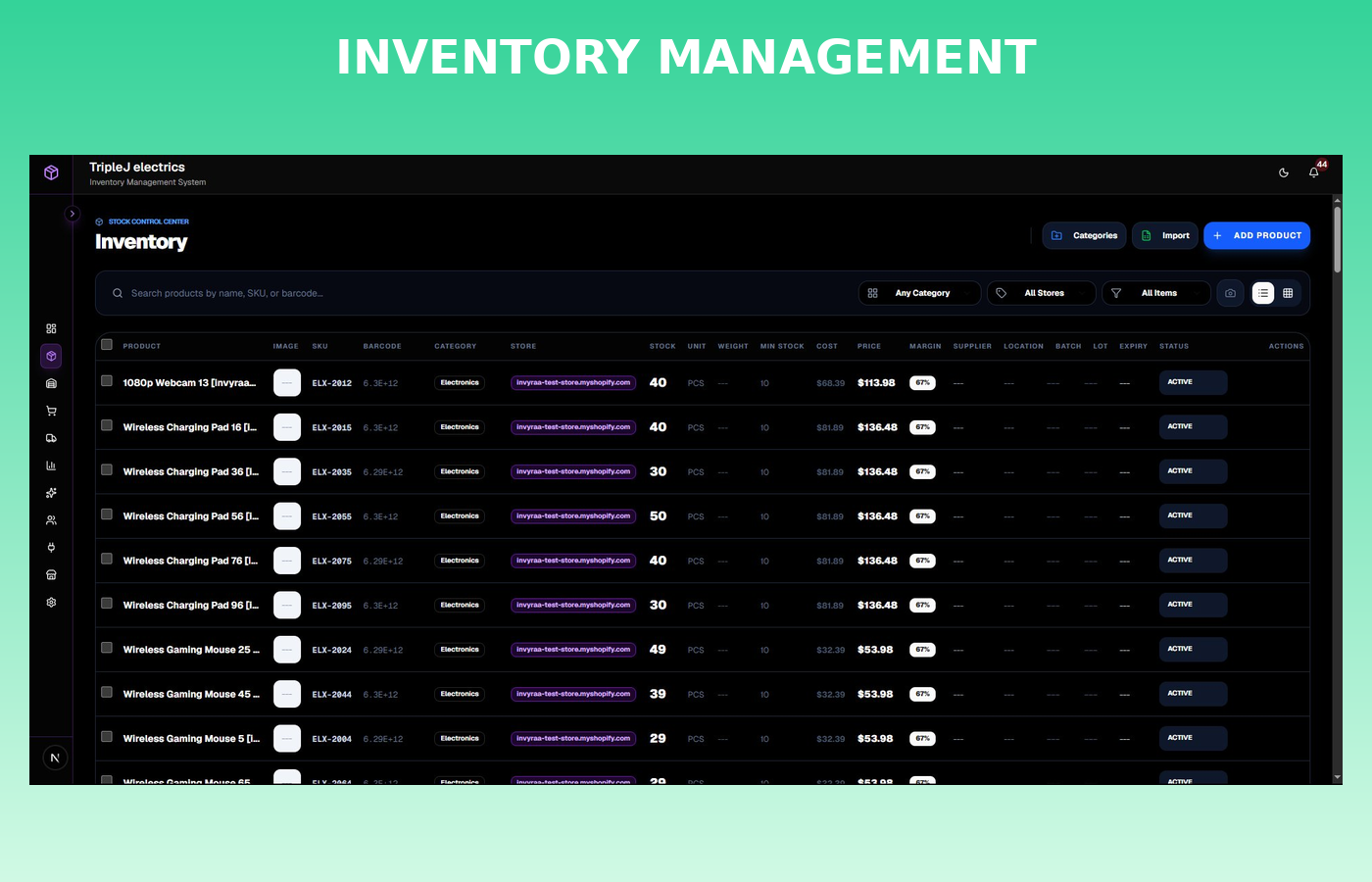The image size is (1372, 882).
Task: Open the shopping cart sidebar icon
Action: click(51, 411)
